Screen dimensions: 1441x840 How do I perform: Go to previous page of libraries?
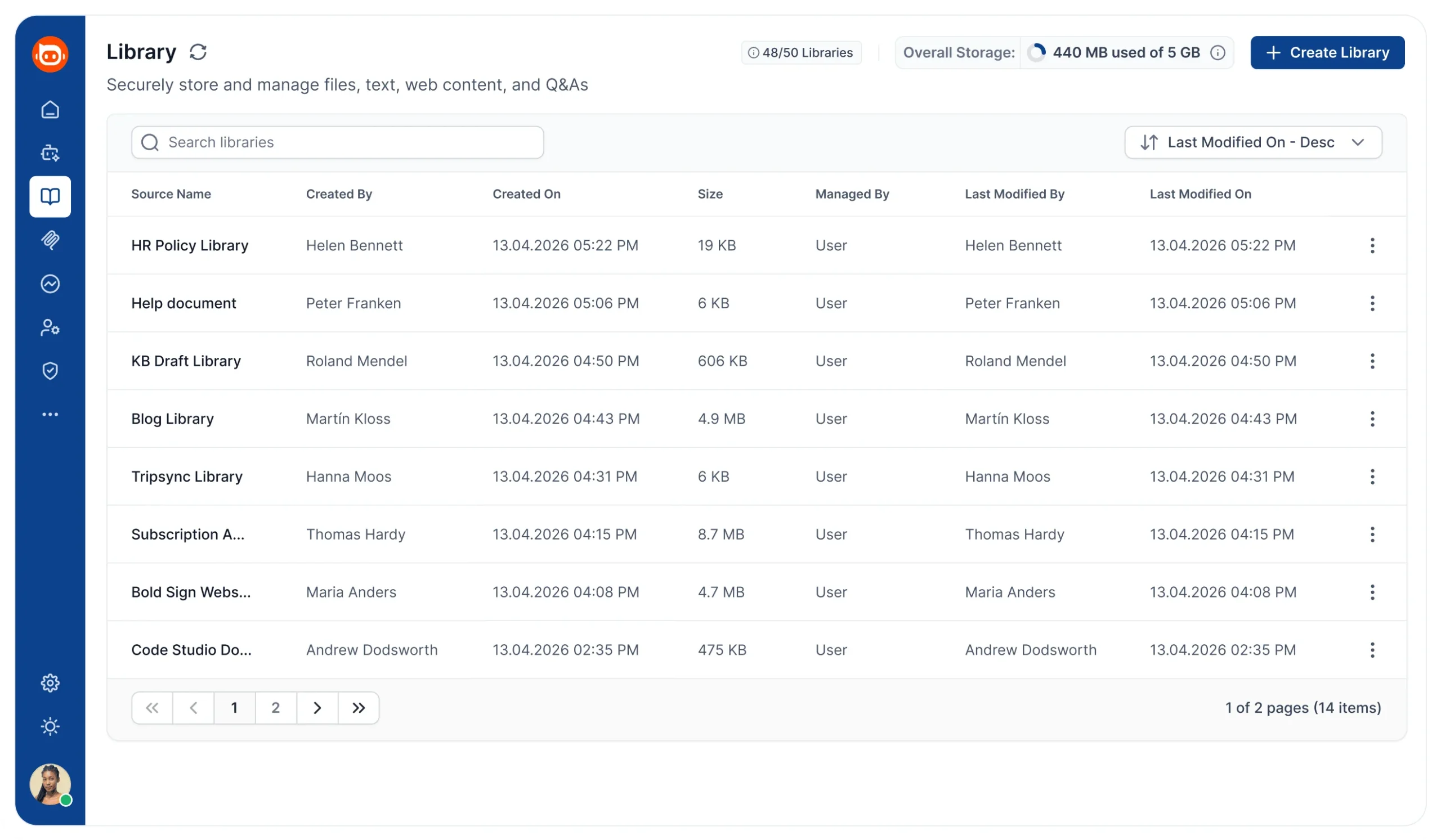click(193, 708)
